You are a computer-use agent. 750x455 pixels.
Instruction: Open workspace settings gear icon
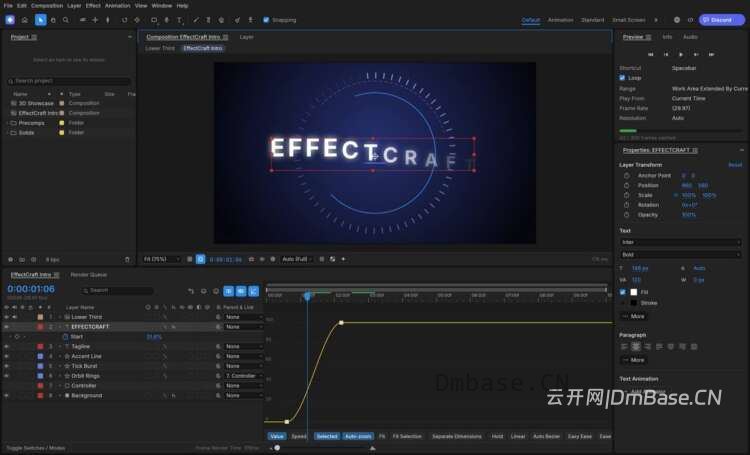click(x=677, y=20)
